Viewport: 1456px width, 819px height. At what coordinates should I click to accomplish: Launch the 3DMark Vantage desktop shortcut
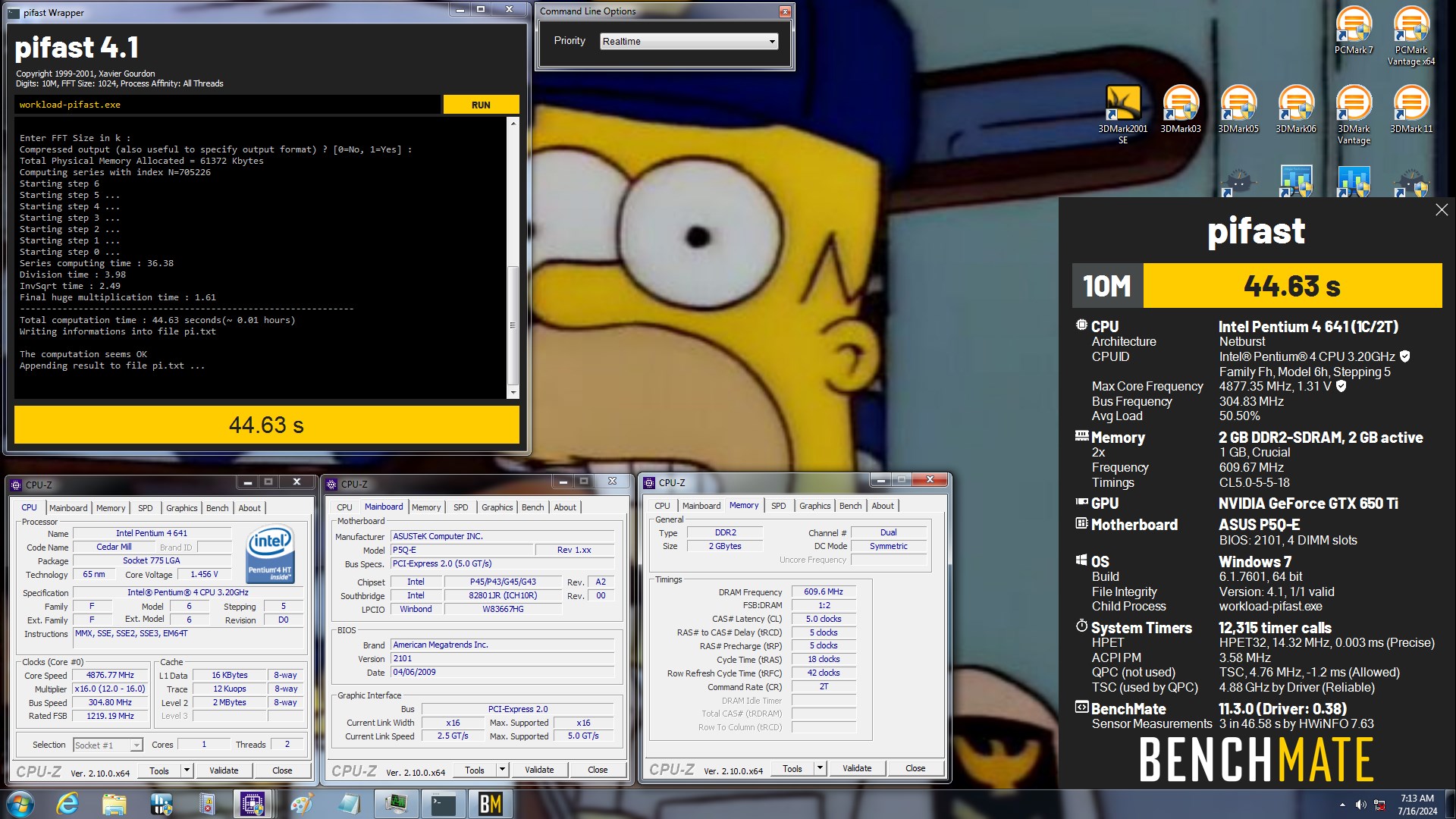pos(1354,115)
